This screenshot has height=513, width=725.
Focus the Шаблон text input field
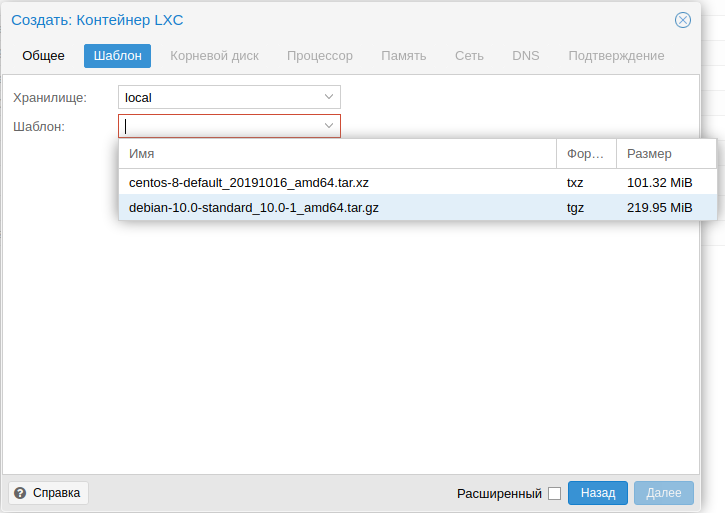[x=220, y=126]
